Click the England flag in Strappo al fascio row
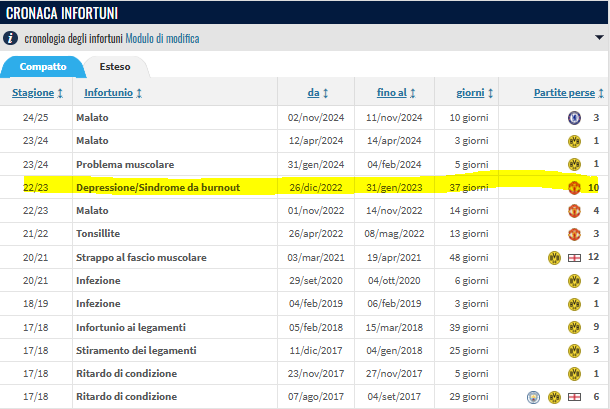This screenshot has width=610, height=409. (574, 258)
